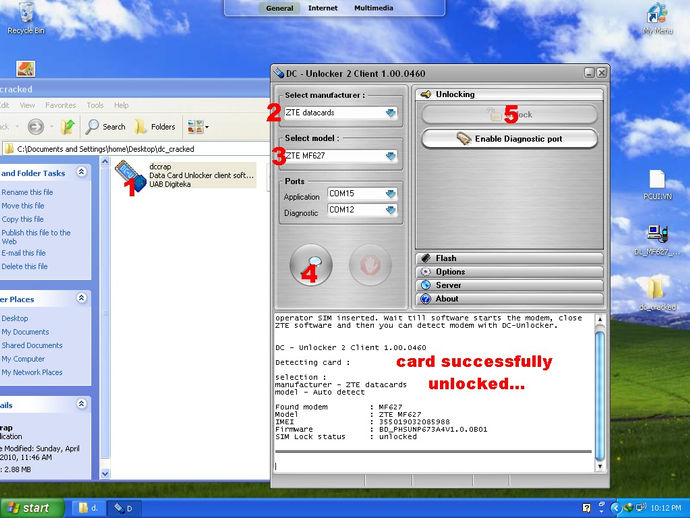Click the network tray icon
The image size is (690, 518).
628,508
